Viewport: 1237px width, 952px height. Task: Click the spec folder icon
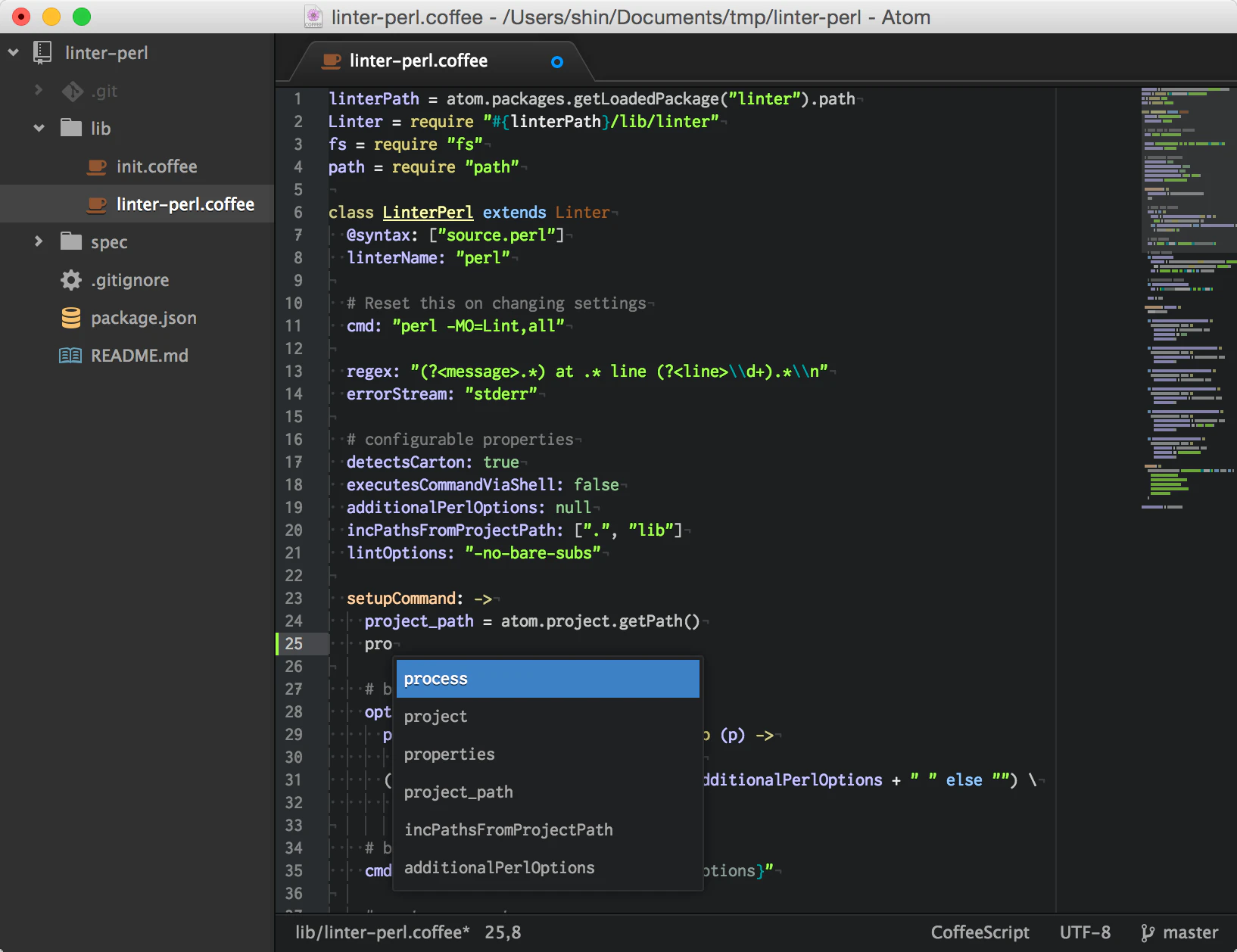pyautogui.click(x=71, y=241)
